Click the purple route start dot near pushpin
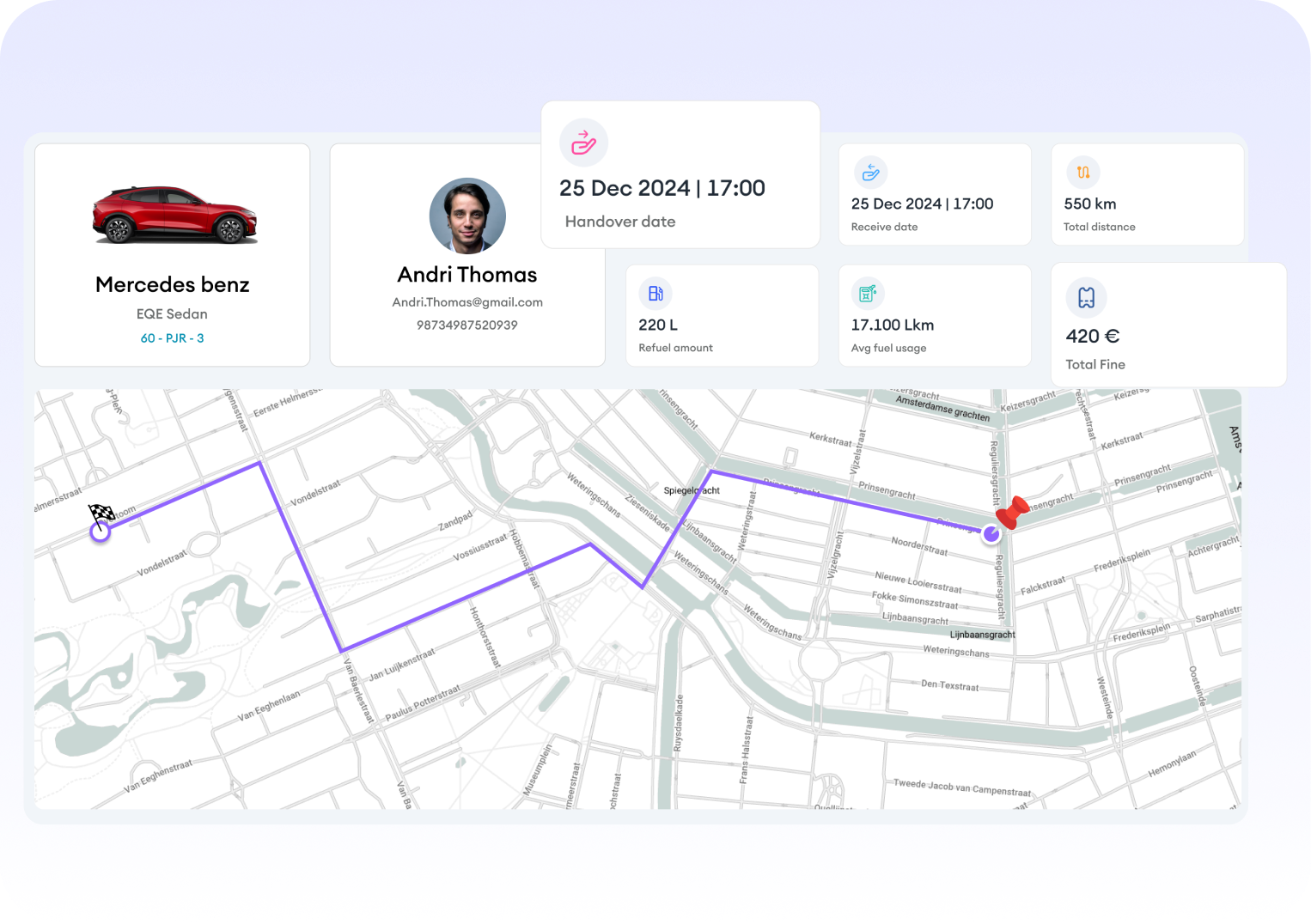 (991, 534)
